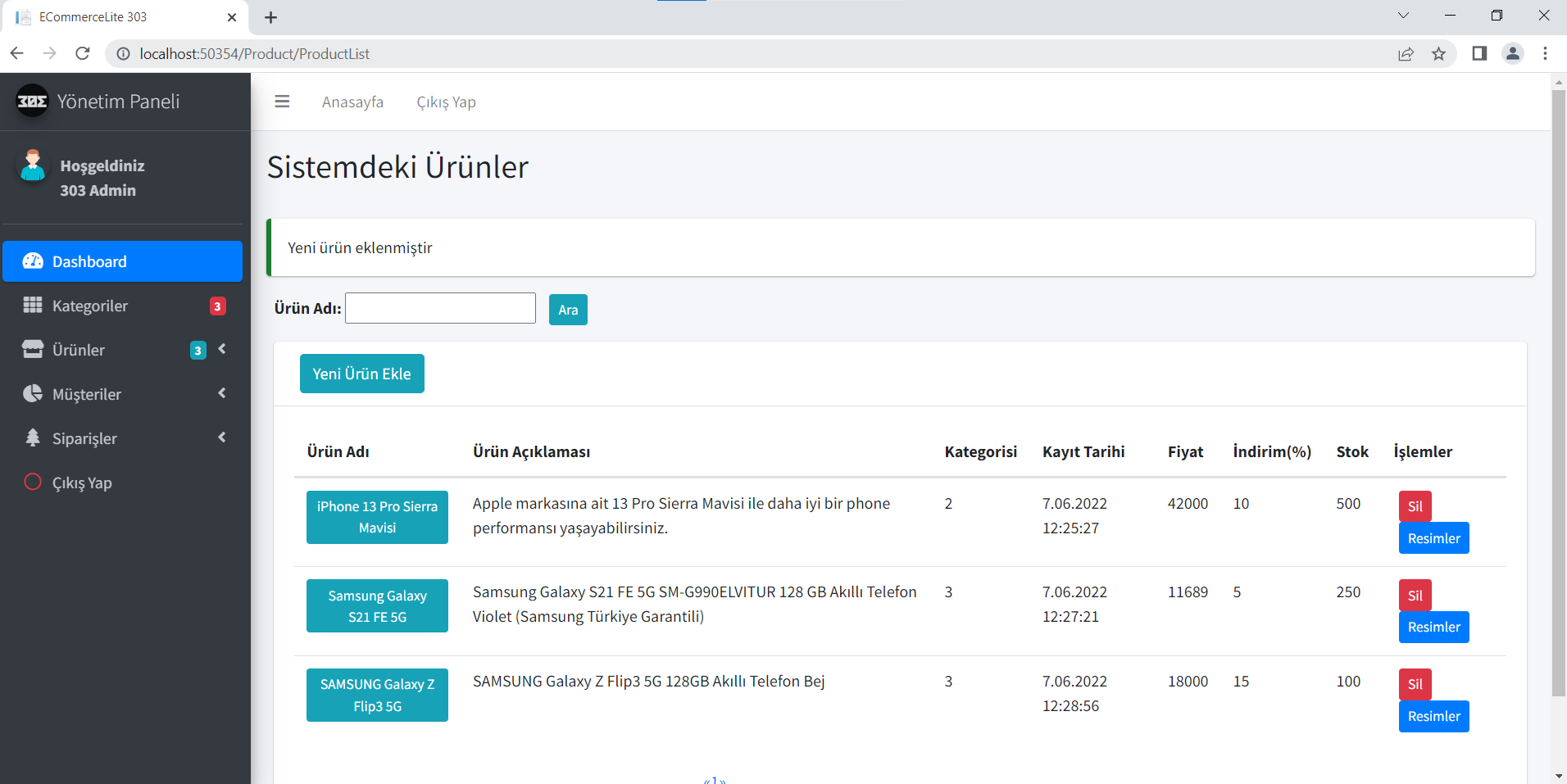1567x784 pixels.
Task: Click the admin user avatar
Action: point(33,165)
